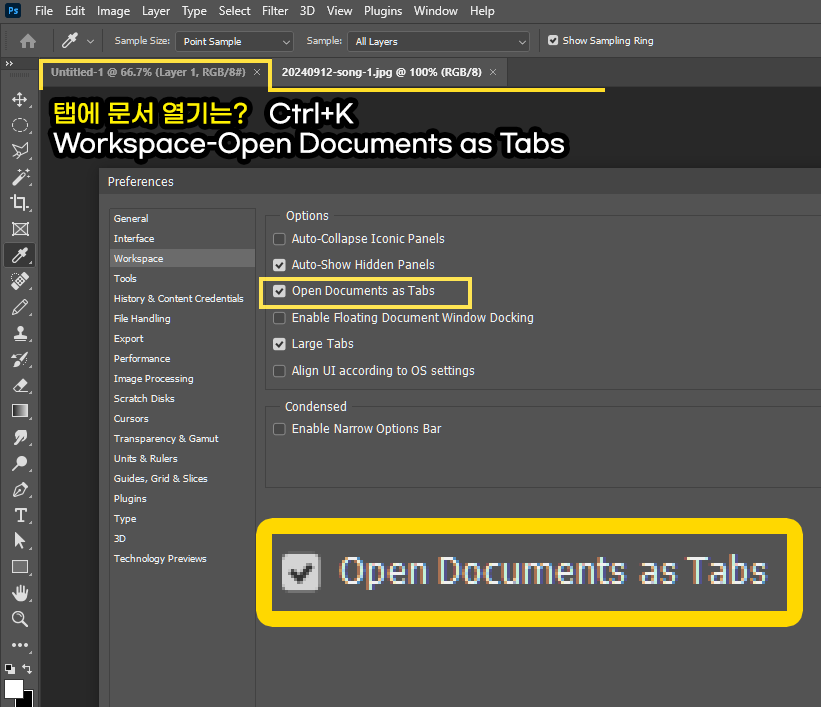Image resolution: width=821 pixels, height=707 pixels.
Task: Select the Crop tool
Action: [20, 203]
